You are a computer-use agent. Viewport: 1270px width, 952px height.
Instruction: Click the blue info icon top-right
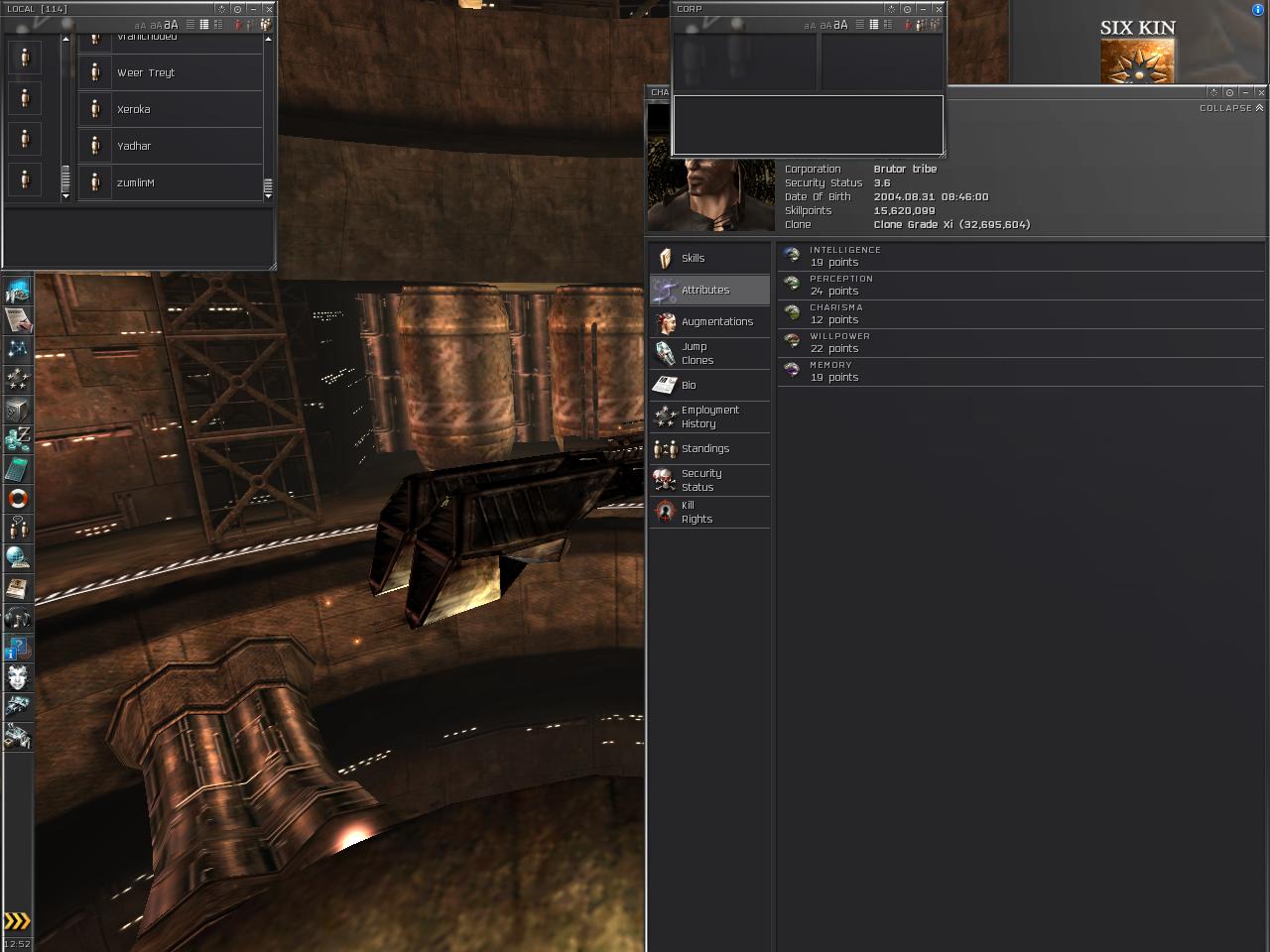tap(1258, 10)
